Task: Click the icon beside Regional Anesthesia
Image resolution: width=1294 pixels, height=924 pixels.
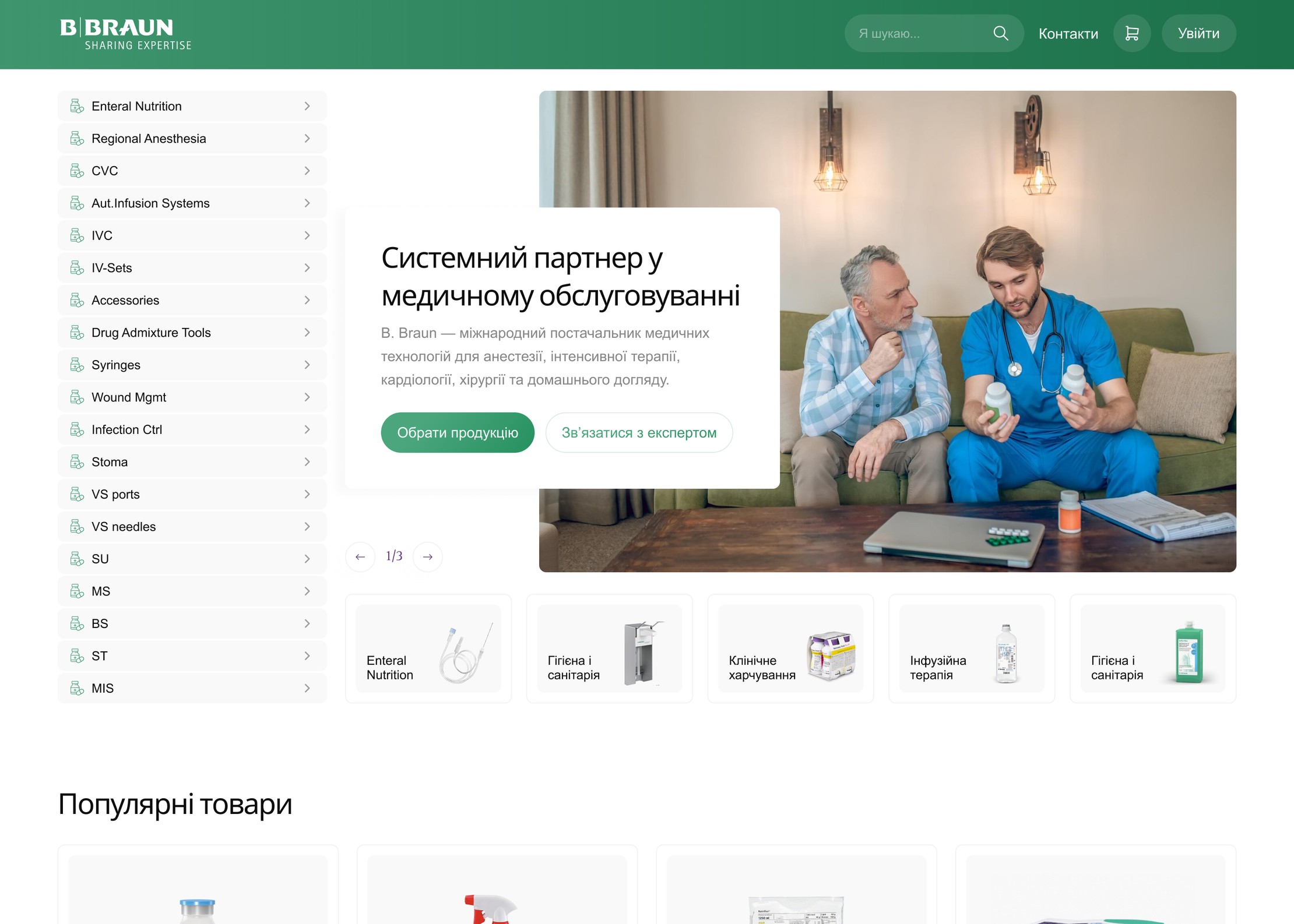Action: coord(77,139)
